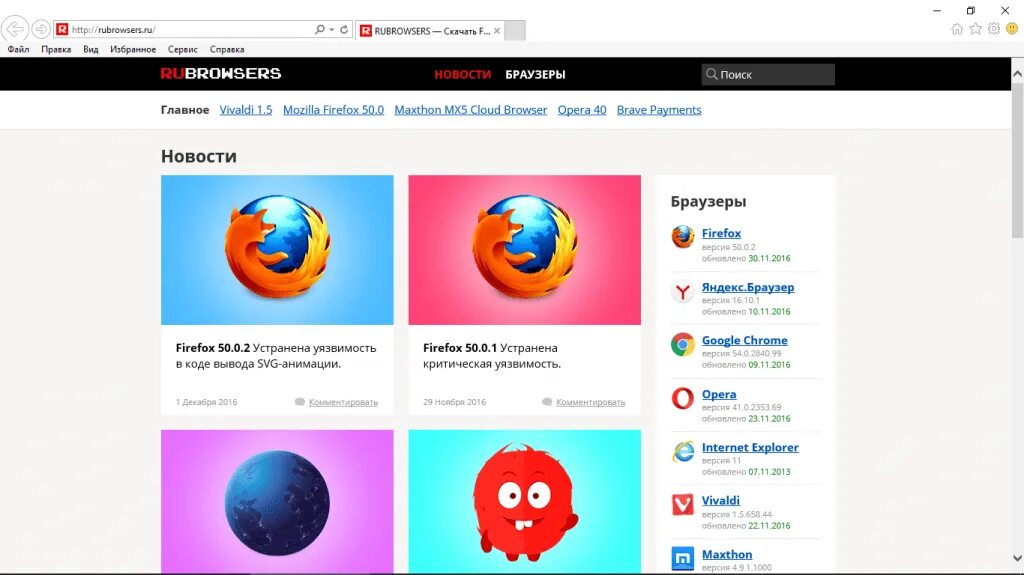Go to НОВОСТИ section
This screenshot has height=575, width=1024.
point(462,74)
